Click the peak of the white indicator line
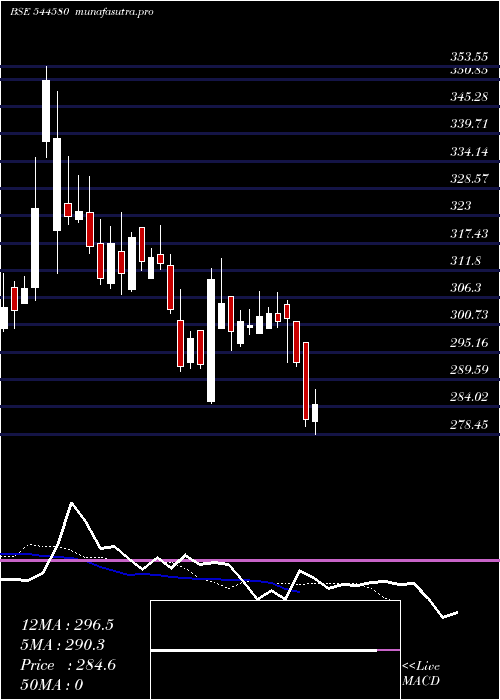Screen dimensions: 500x700 (x=72, y=504)
